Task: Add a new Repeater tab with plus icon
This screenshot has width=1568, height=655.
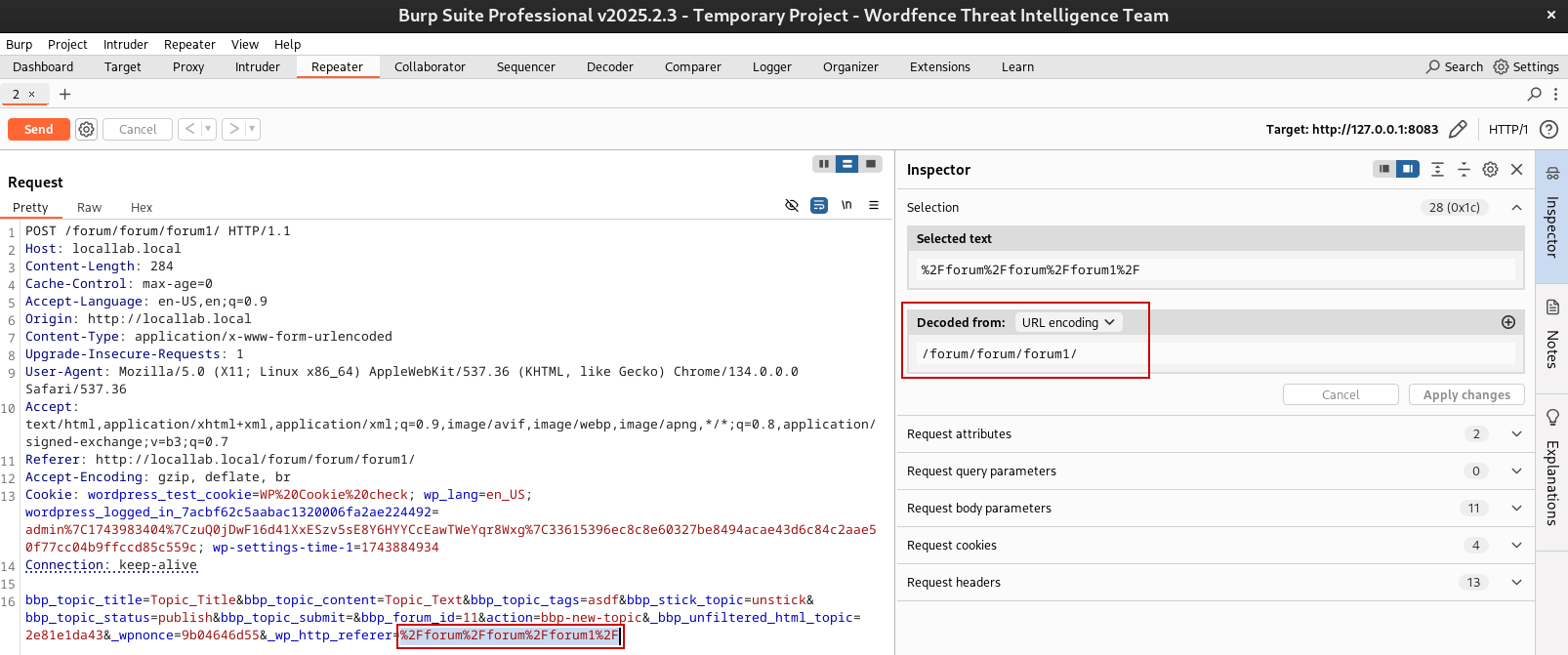Action: tap(65, 94)
